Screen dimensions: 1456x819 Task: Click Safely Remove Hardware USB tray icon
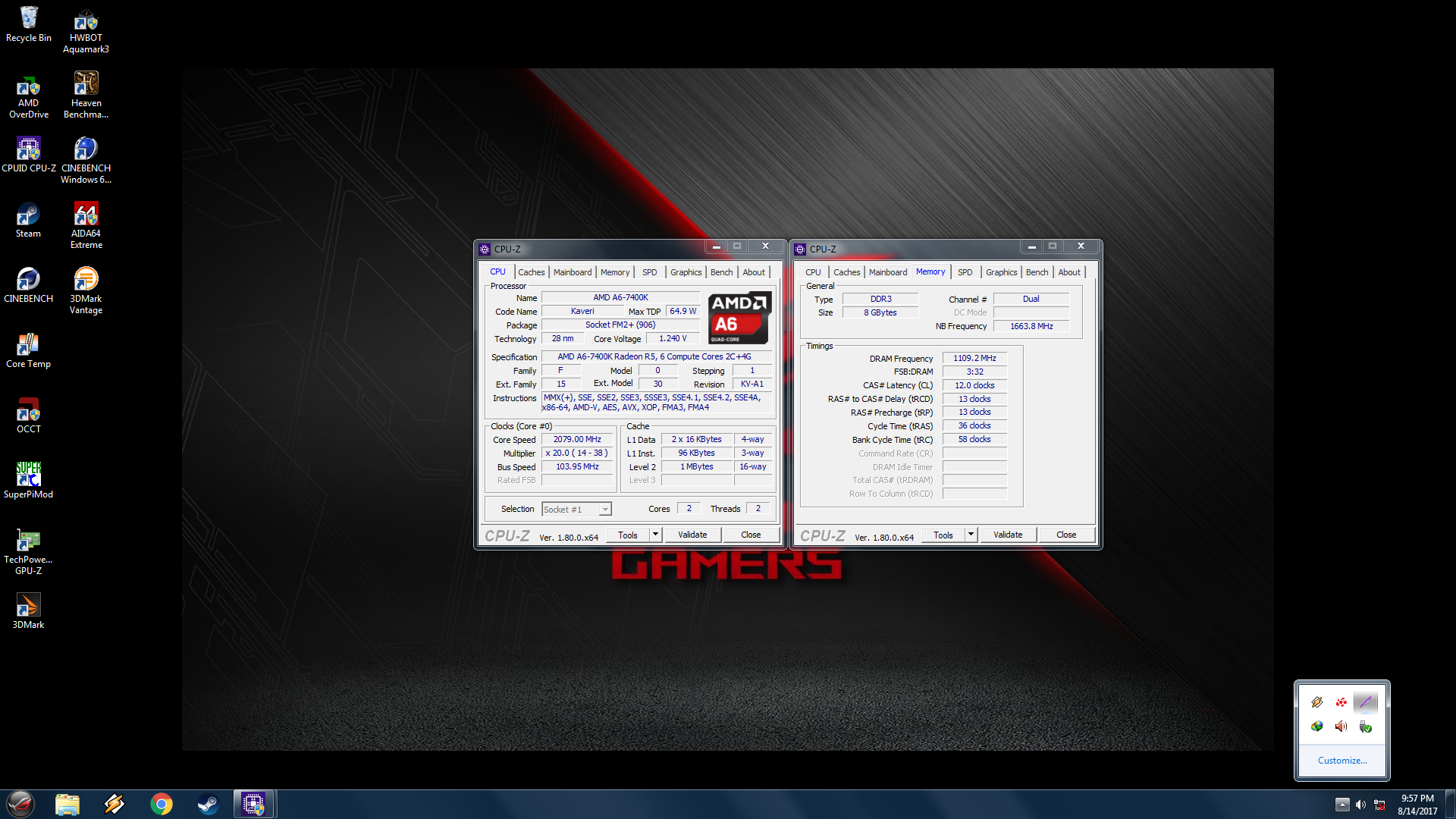(x=1366, y=726)
